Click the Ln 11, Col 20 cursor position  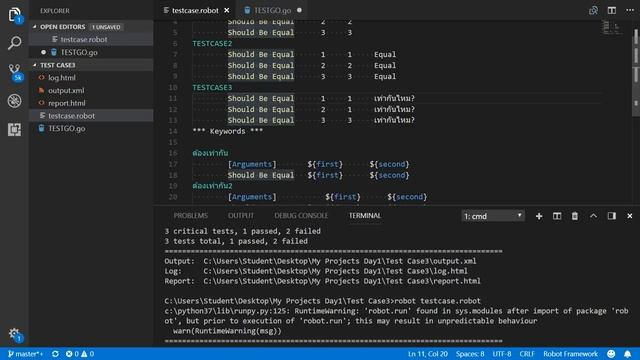tap(427, 354)
